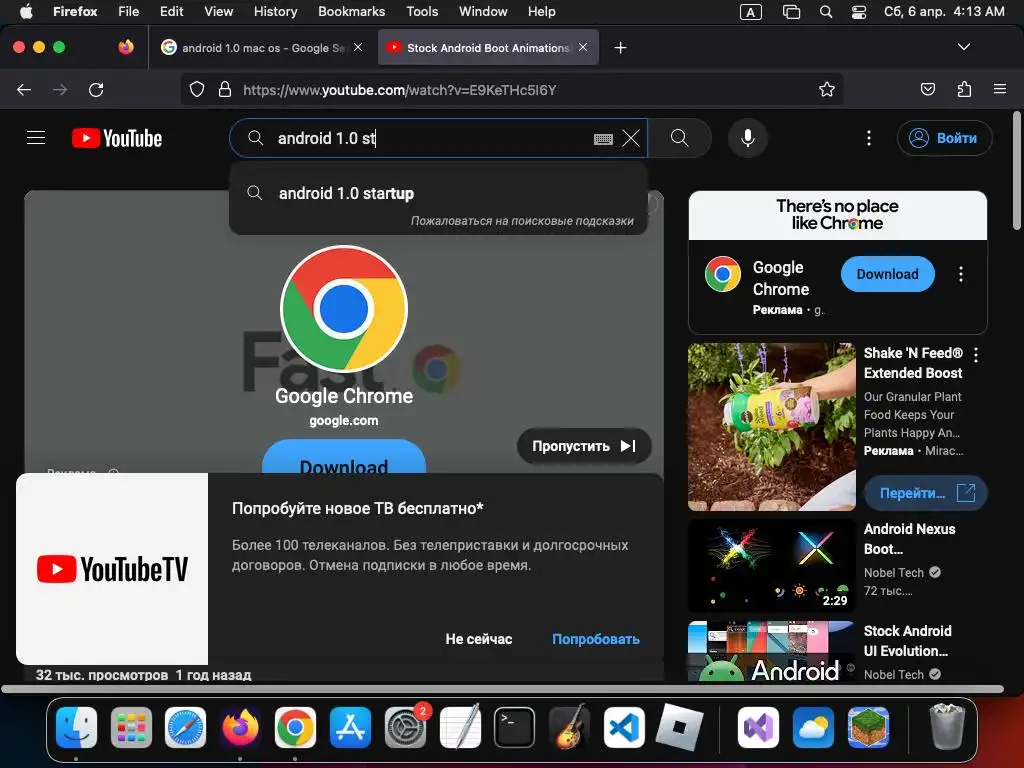Open the Trash in the Dock
Viewport: 1024px width, 768px height.
tap(947, 727)
